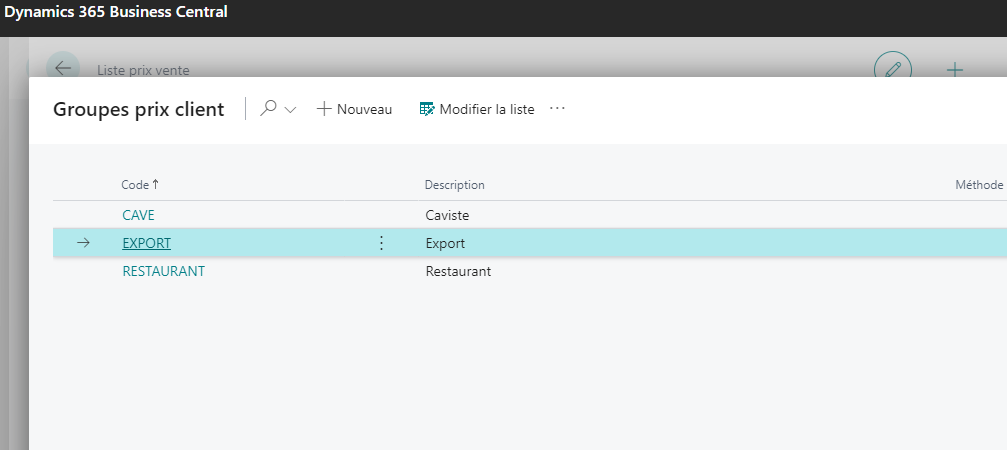Open the EXPORT code link
The image size is (1007, 450).
(146, 243)
